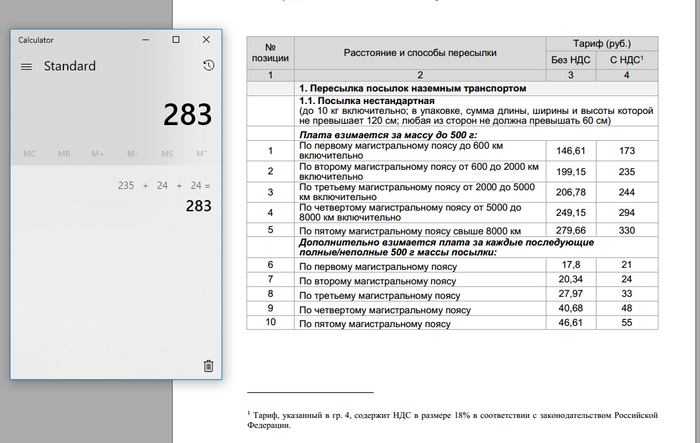Click the MS memory store button
Screen dimensions: 700x443
(x=167, y=154)
